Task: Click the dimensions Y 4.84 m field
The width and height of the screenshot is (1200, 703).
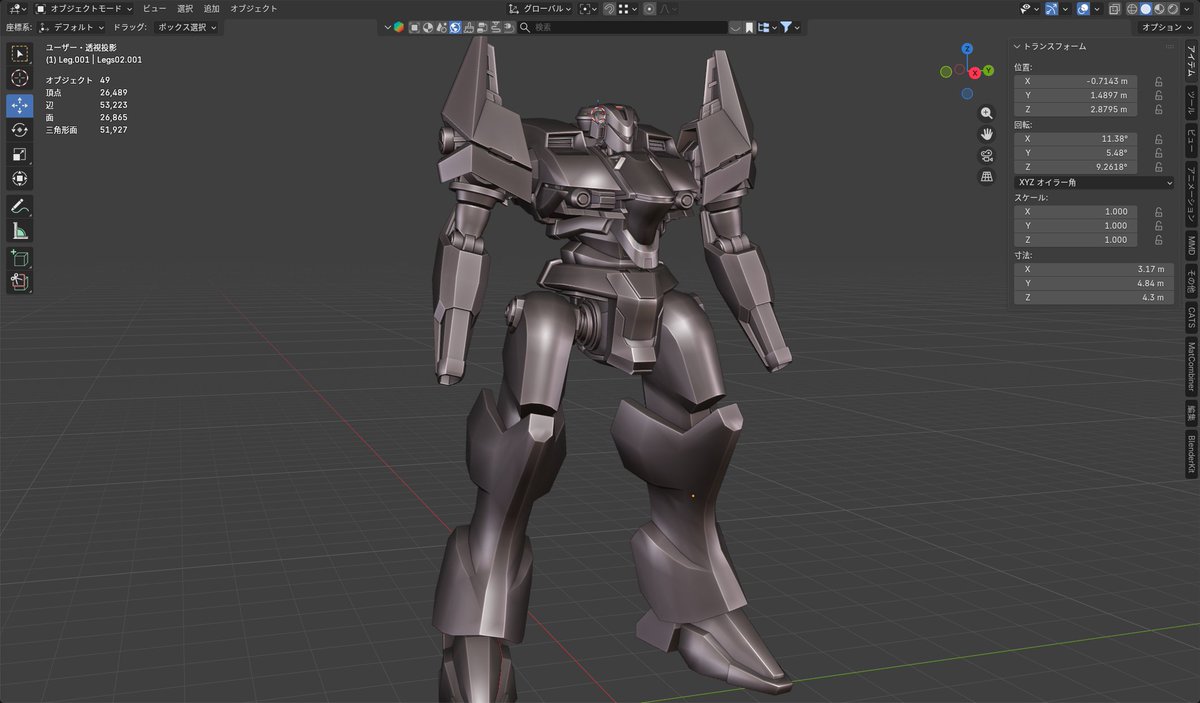Action: 1094,284
